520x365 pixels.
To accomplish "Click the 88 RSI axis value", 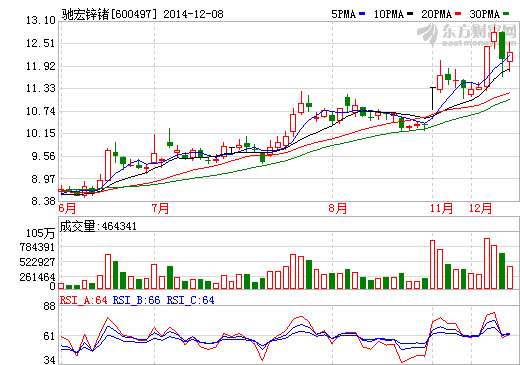I will point(49,307).
